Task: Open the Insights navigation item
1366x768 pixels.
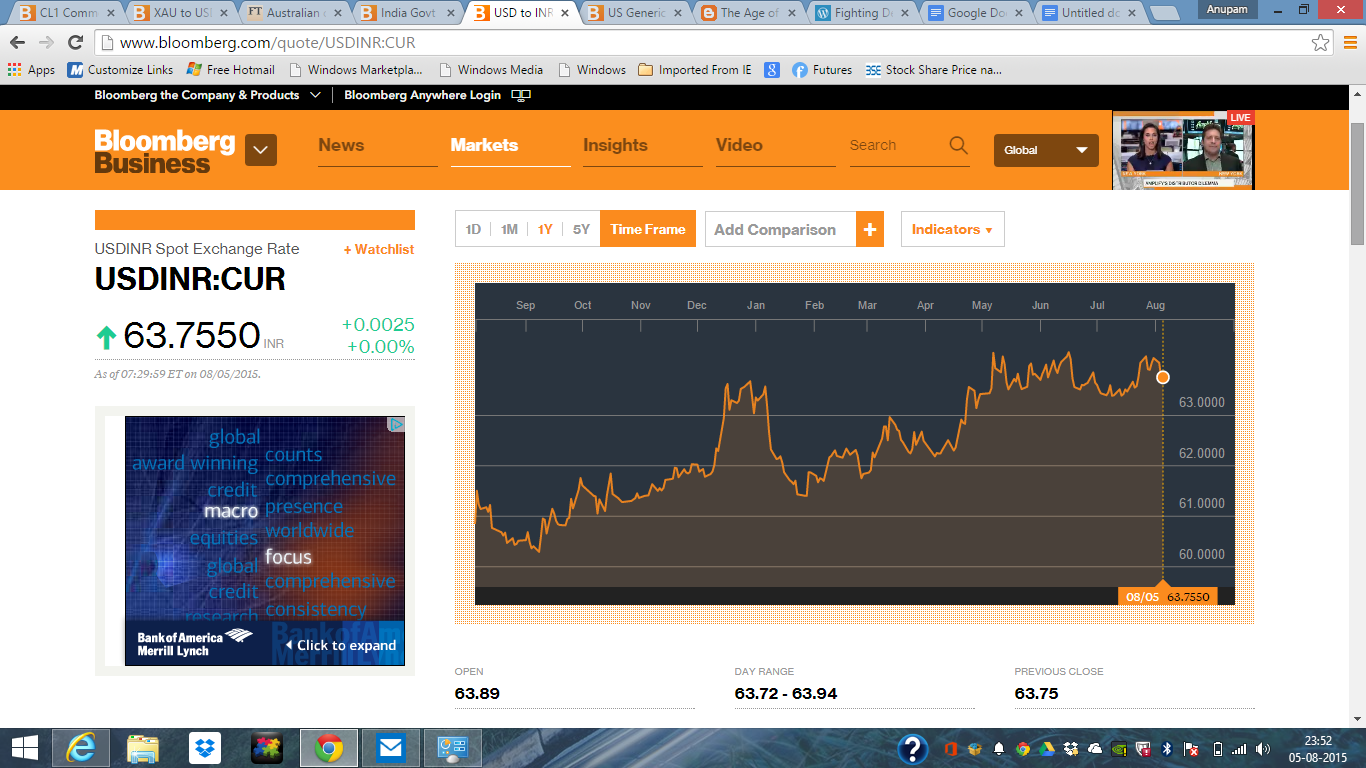Action: (x=615, y=145)
